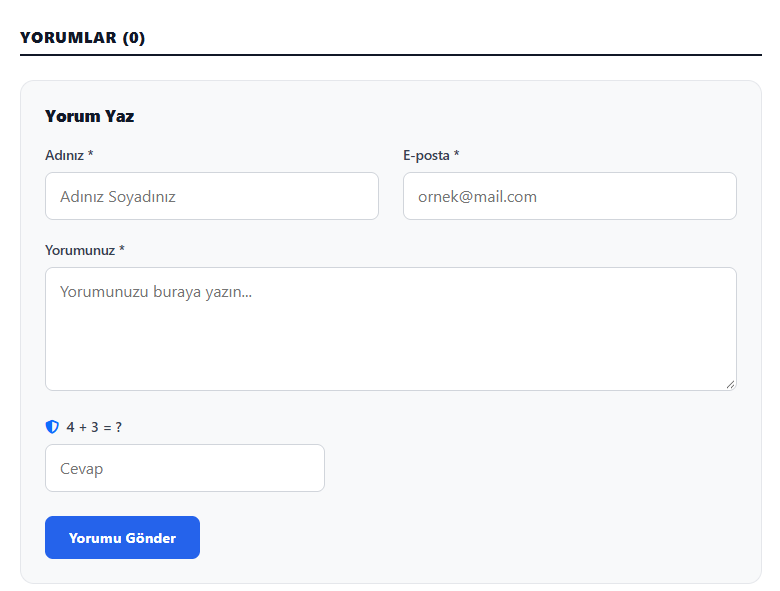Screen dimensions: 780x591
Task: Click the required asterisk beside E-posta
Action: 456,154
